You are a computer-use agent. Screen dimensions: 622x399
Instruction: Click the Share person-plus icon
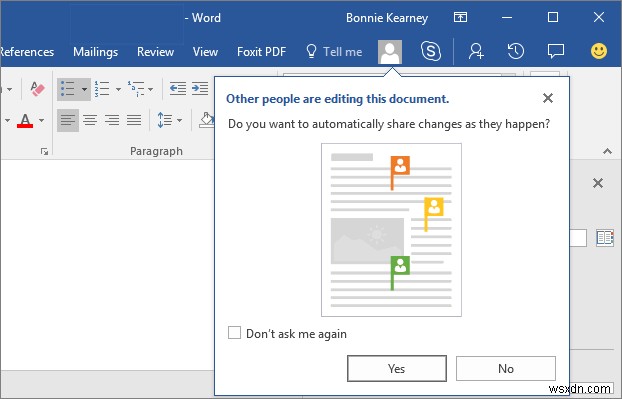[476, 52]
